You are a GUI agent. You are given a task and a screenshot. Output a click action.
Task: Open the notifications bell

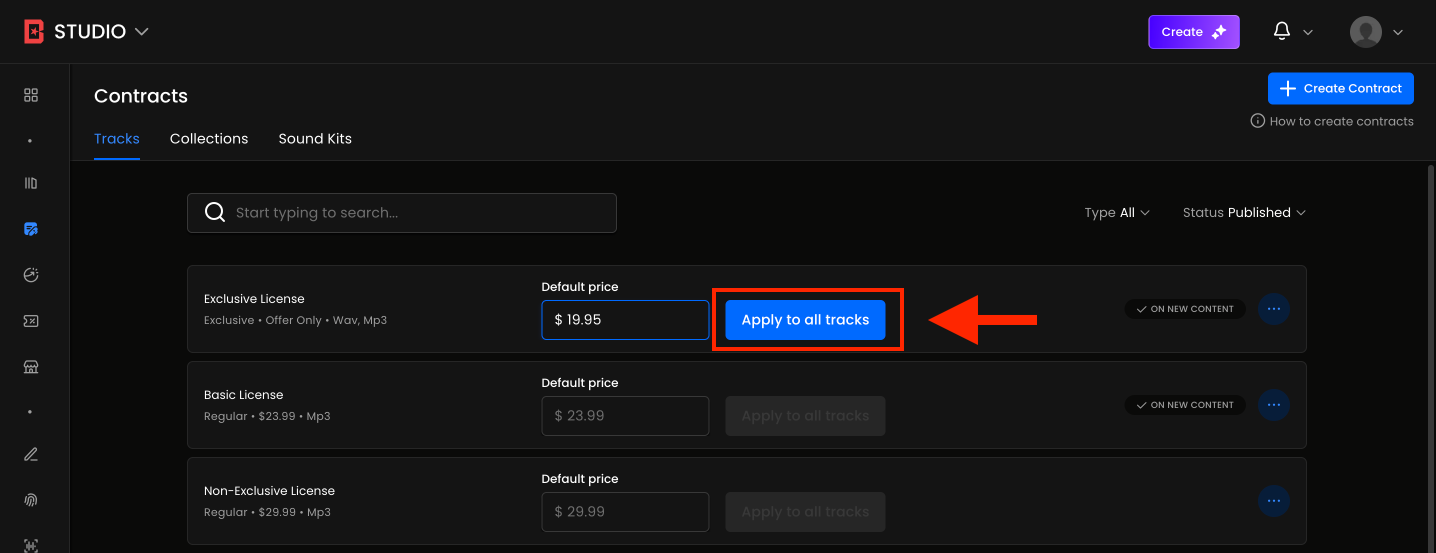1282,32
